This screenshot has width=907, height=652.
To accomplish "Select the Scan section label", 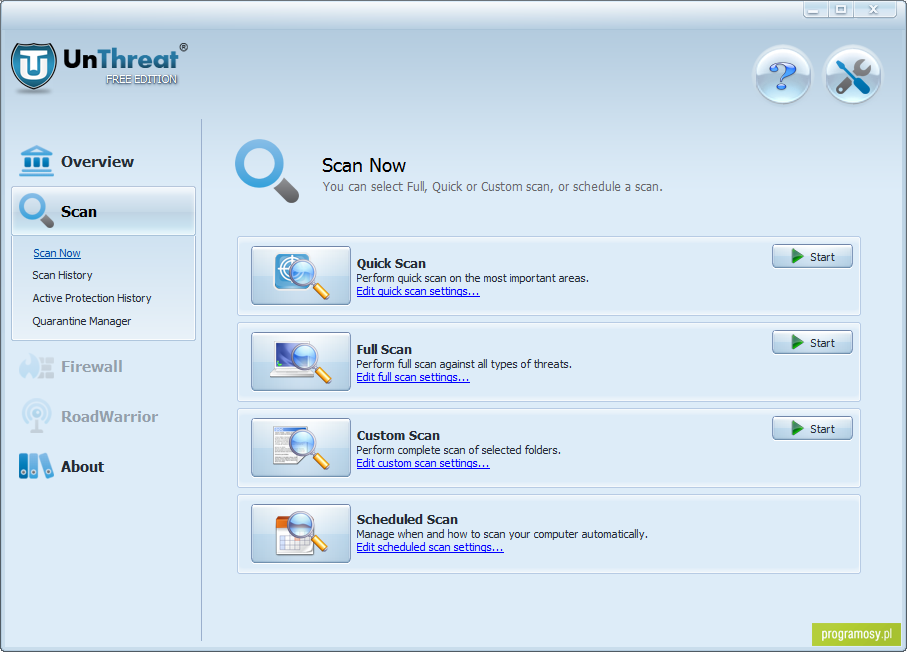I will [79, 212].
